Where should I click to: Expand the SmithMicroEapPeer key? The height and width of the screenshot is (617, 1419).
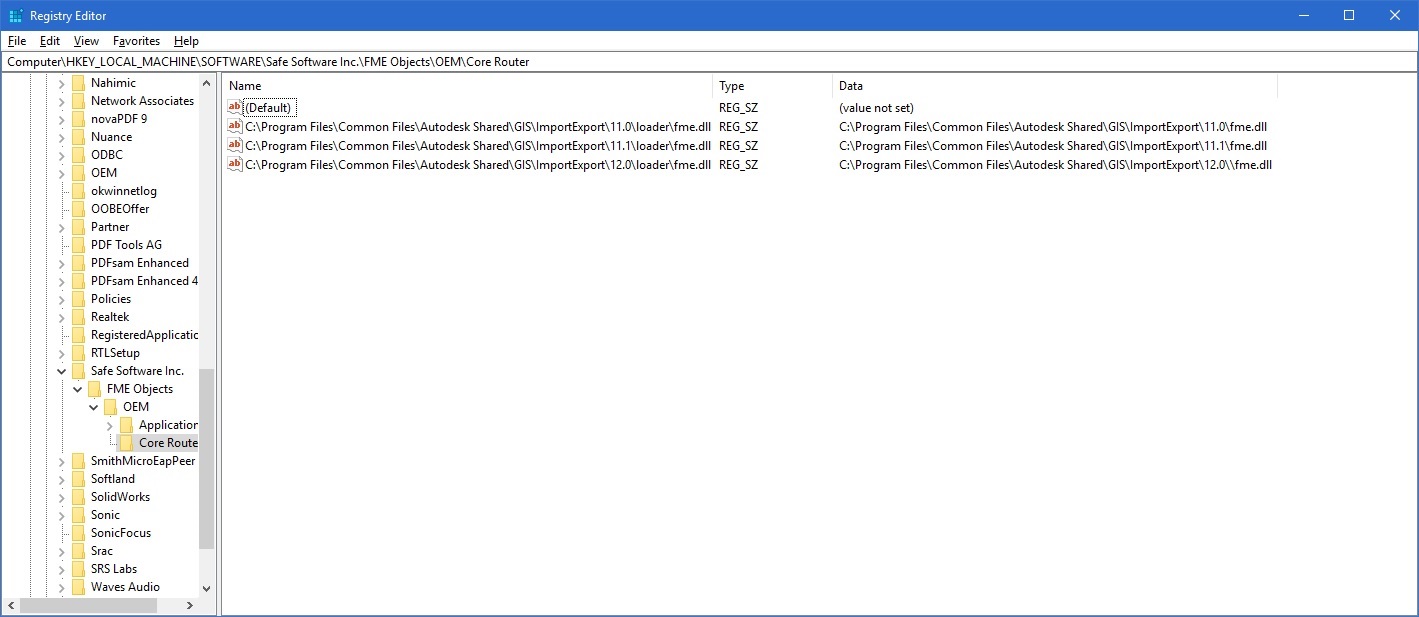pyautogui.click(x=62, y=461)
